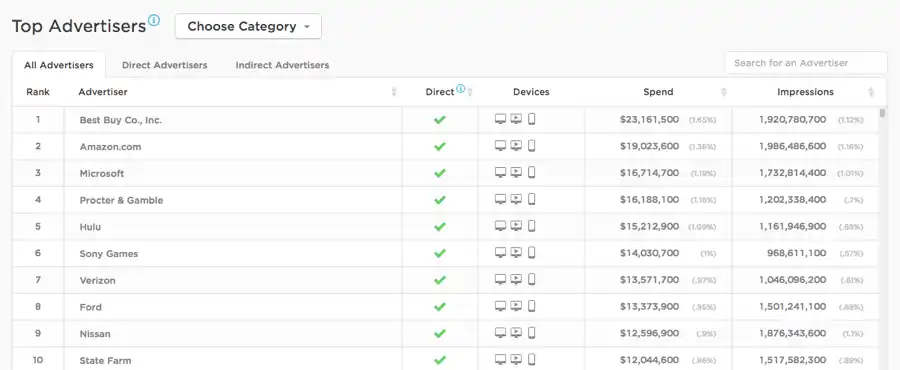Click the video device icon for Best Buy
This screenshot has height=370, width=900.
tap(516, 119)
